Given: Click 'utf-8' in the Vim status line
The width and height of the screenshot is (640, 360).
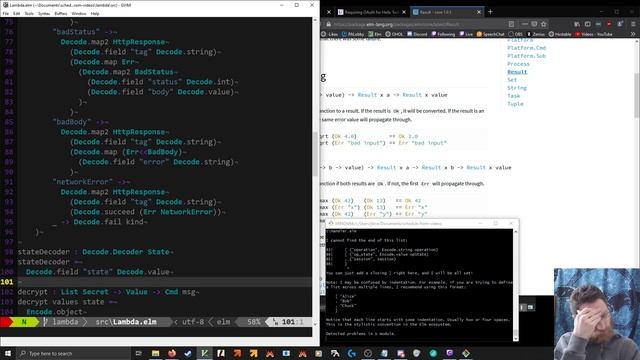Looking at the screenshot, I should click(x=193, y=322).
